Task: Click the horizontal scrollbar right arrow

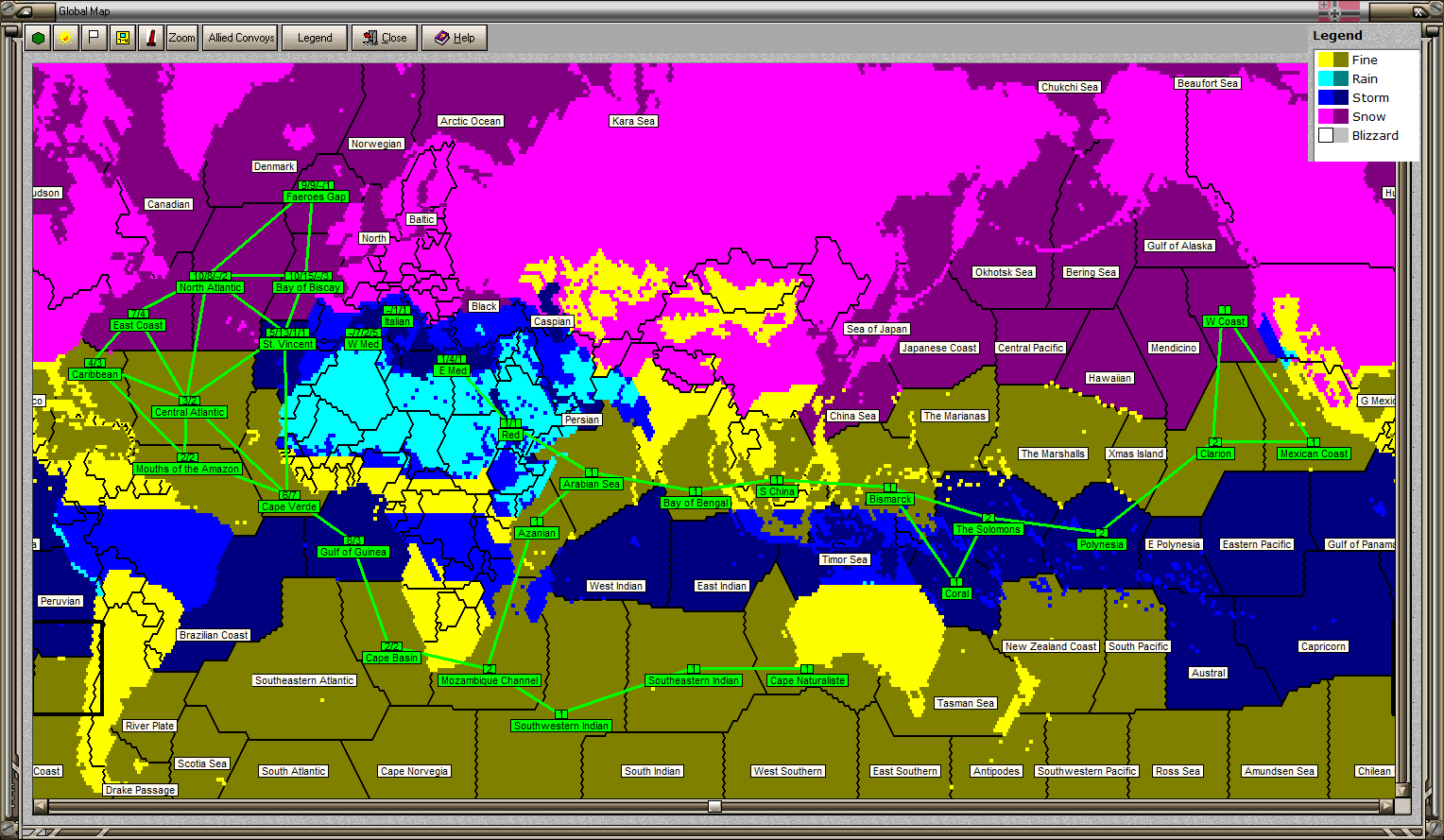Action: [x=1386, y=806]
